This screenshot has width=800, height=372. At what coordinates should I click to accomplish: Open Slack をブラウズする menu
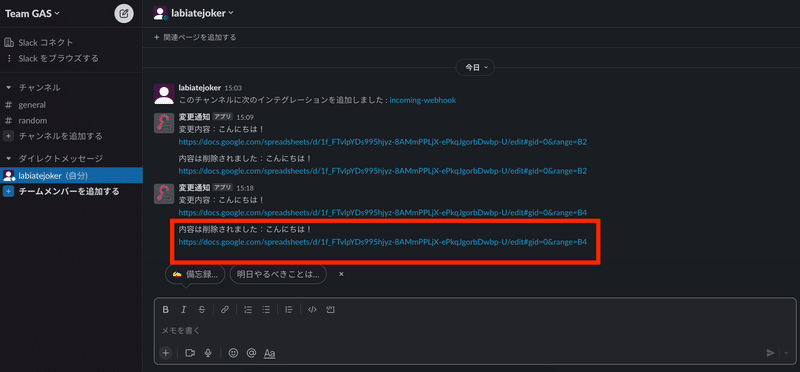(58, 58)
